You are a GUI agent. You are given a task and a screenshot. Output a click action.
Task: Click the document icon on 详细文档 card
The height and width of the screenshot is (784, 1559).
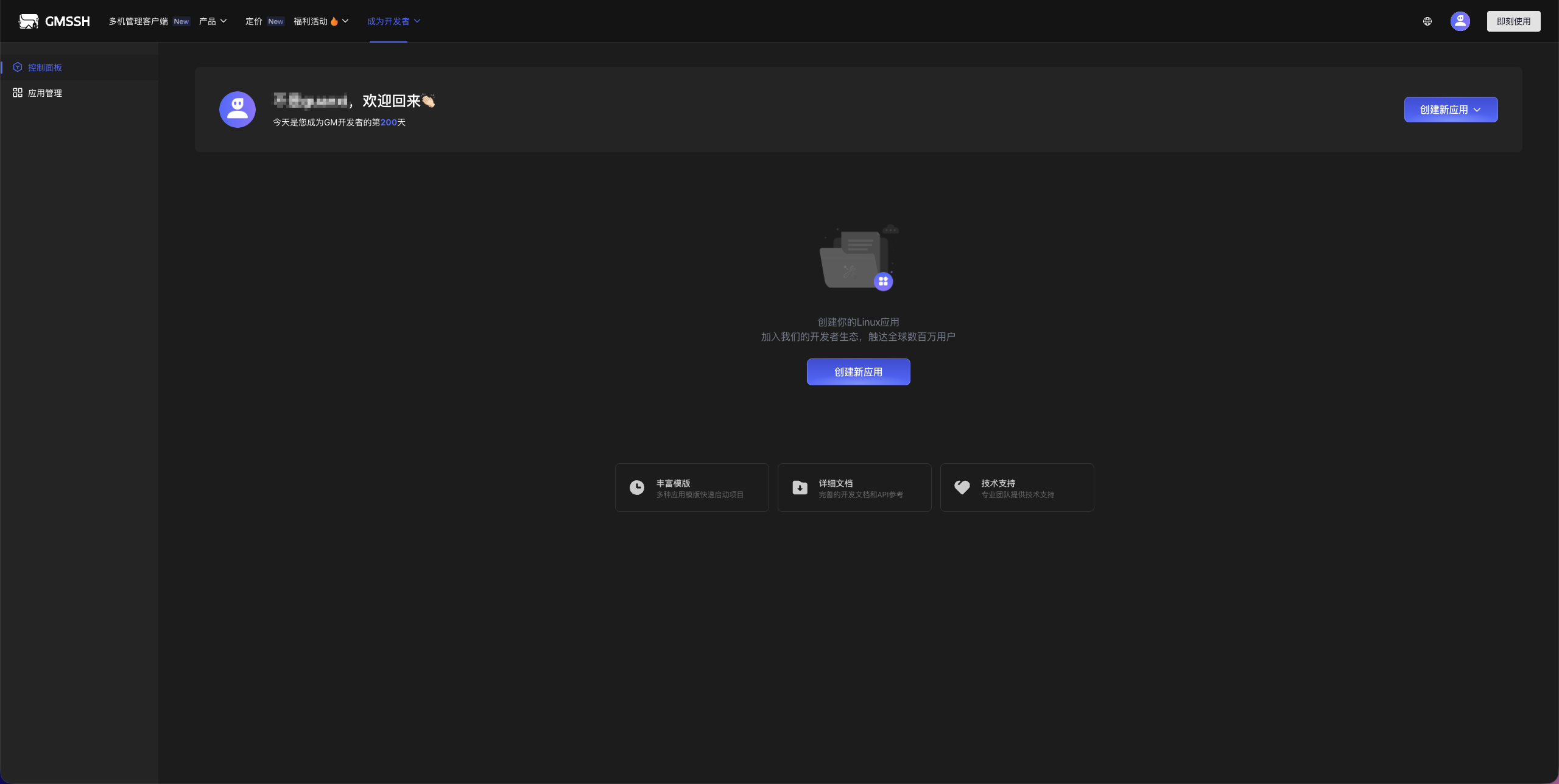pyautogui.click(x=800, y=487)
